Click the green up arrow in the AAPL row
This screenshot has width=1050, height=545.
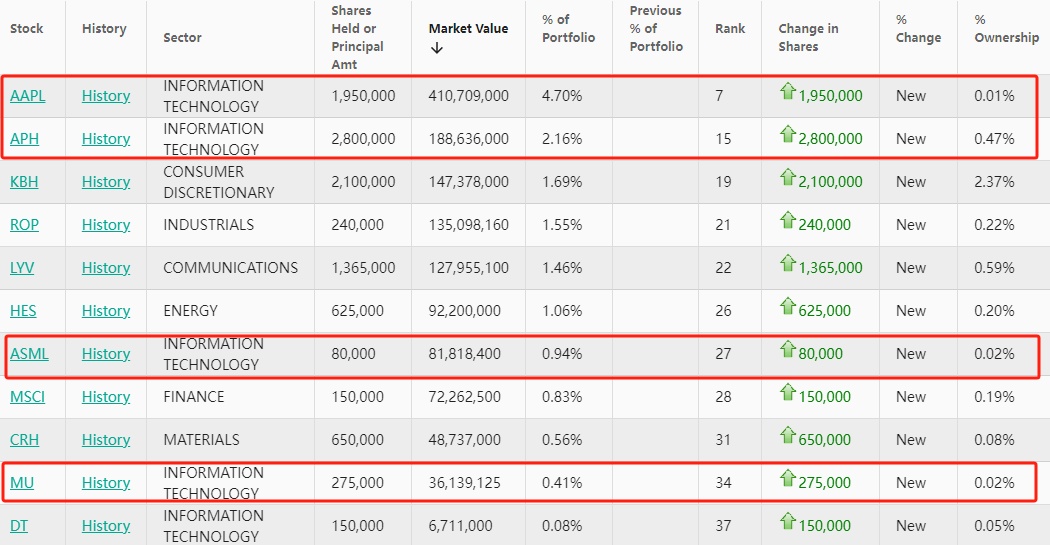(787, 94)
